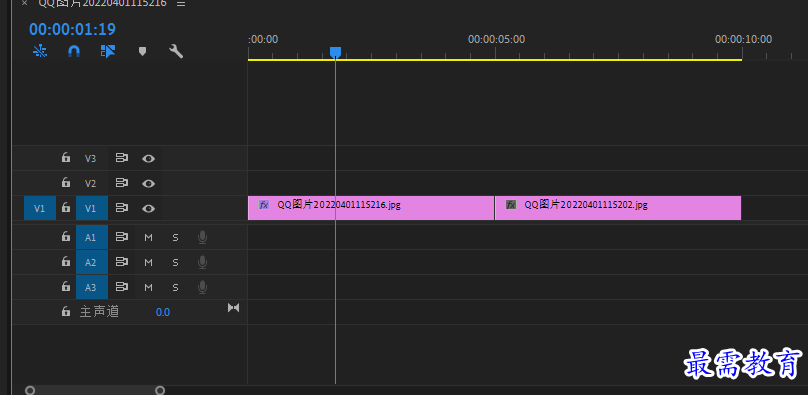Hide track V1 output with eye
808x395 pixels.
(148, 209)
